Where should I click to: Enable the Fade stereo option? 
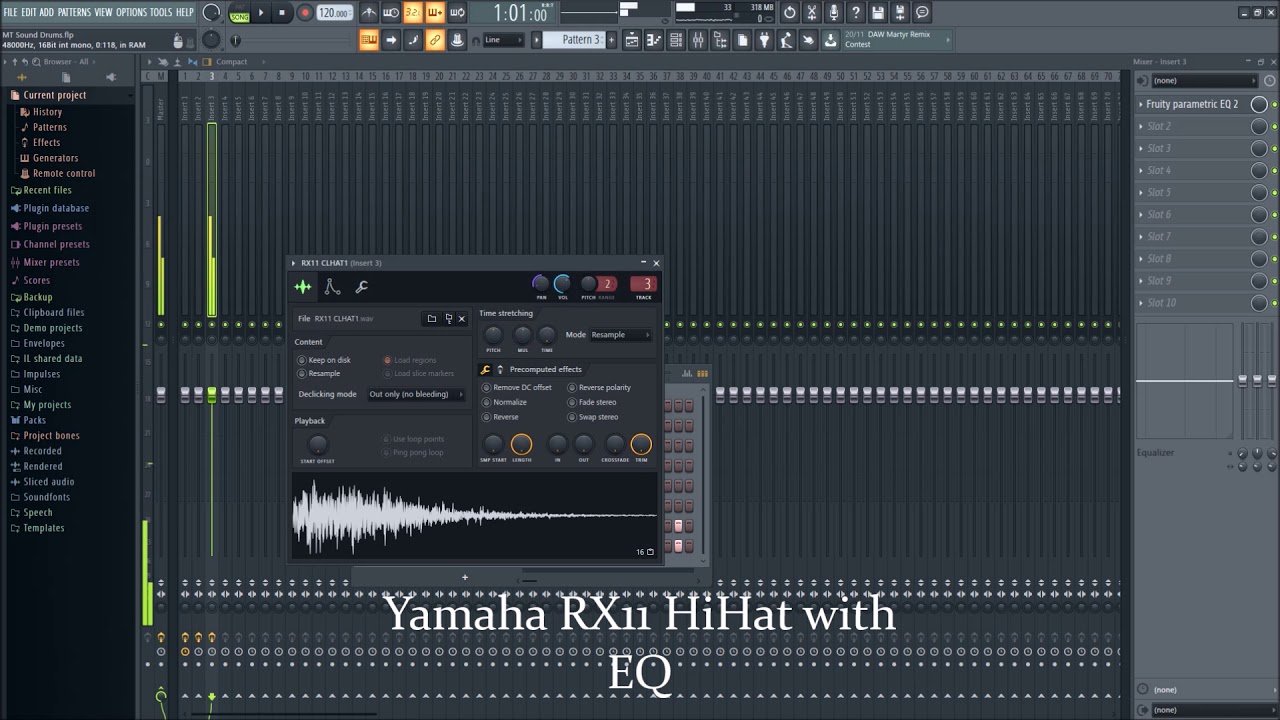(593, 402)
